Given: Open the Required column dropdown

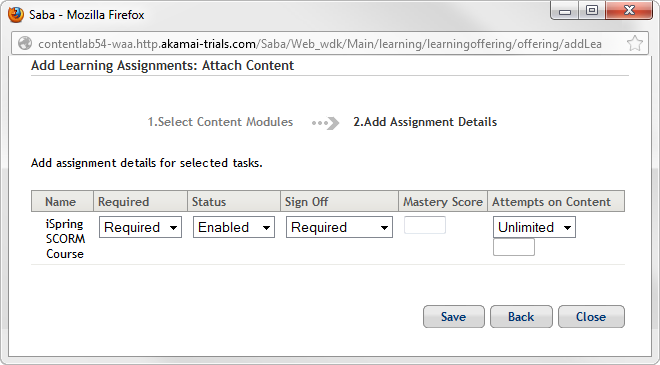Looking at the screenshot, I should (x=140, y=227).
